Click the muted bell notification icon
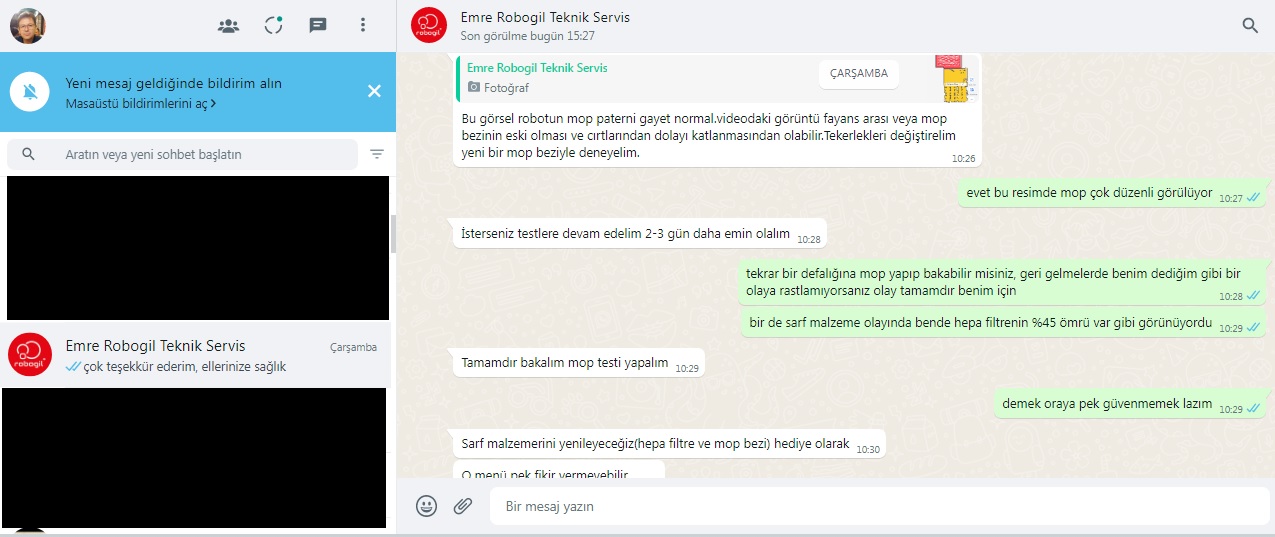The height and width of the screenshot is (537, 1275). click(x=30, y=92)
